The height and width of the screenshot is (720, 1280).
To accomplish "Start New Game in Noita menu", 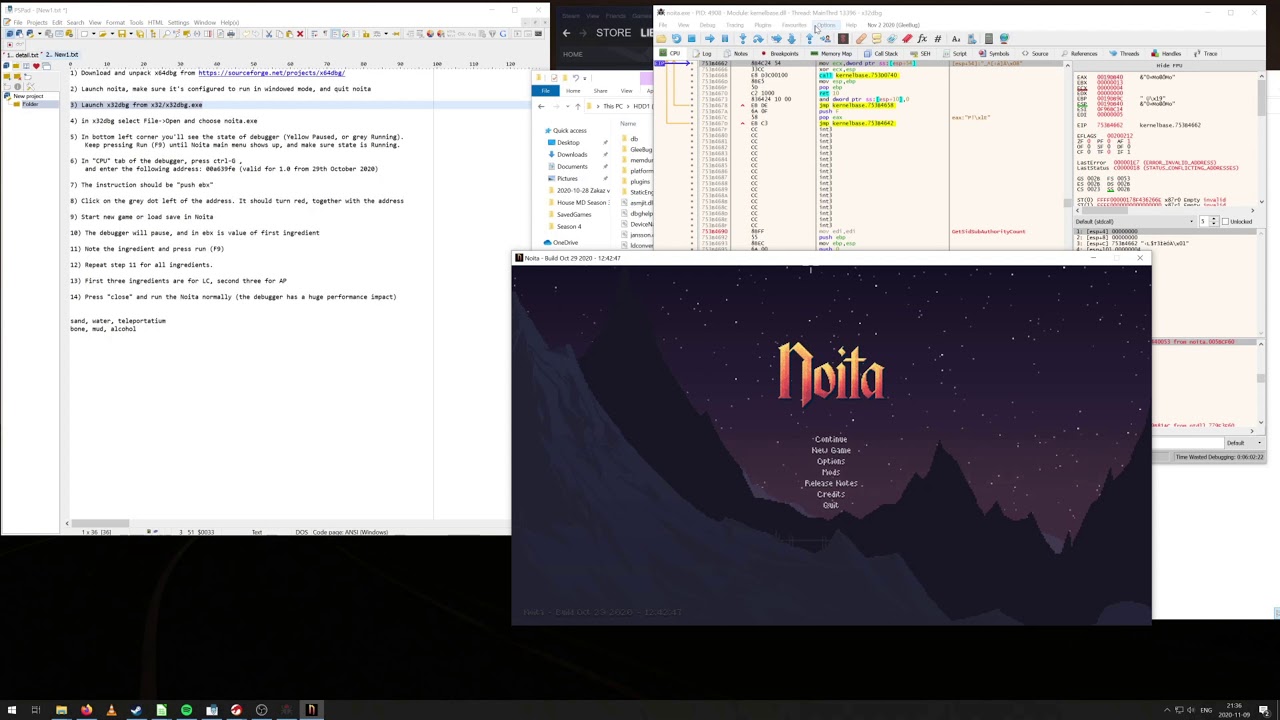I will click(x=831, y=450).
